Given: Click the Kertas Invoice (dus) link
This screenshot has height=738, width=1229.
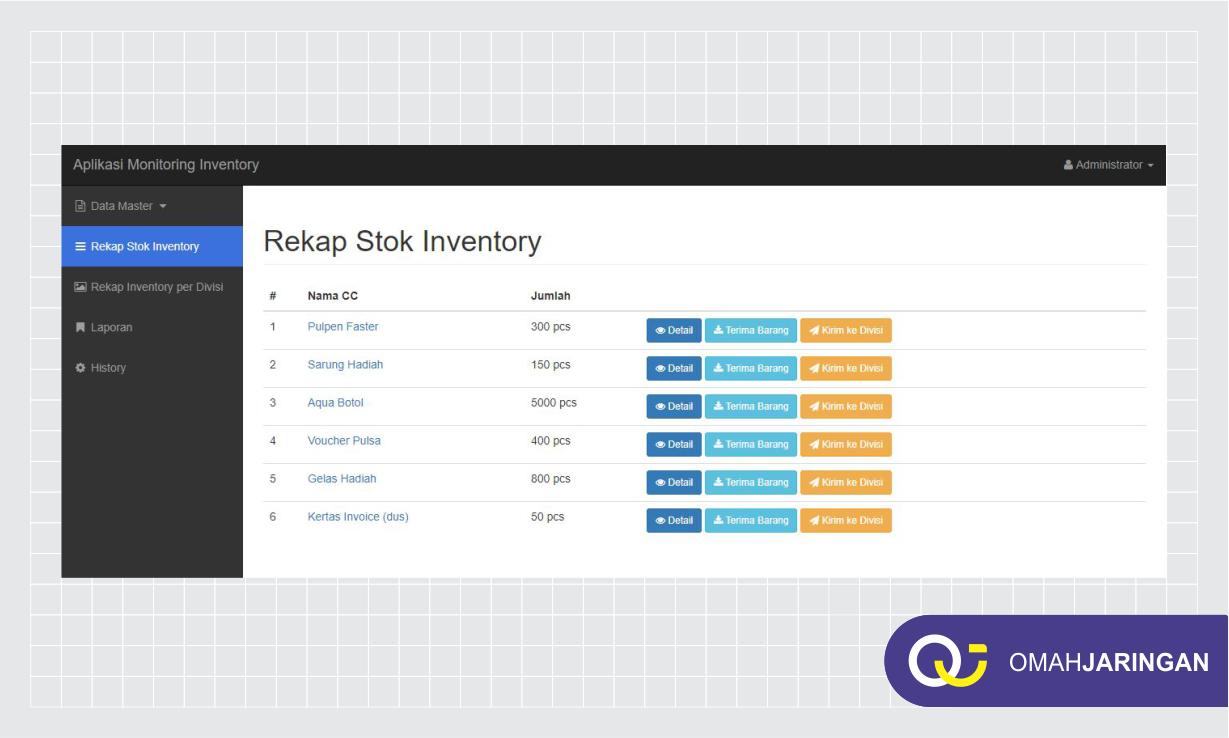Looking at the screenshot, I should (x=357, y=516).
